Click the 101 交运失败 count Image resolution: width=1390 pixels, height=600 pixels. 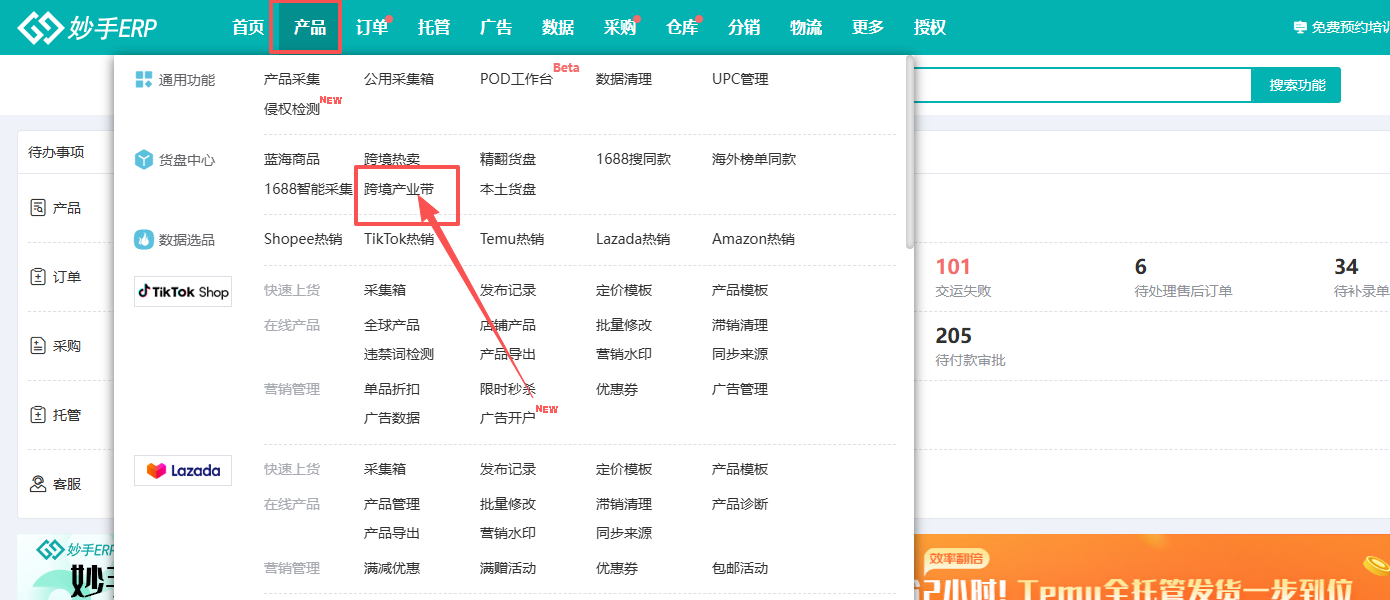point(953,267)
